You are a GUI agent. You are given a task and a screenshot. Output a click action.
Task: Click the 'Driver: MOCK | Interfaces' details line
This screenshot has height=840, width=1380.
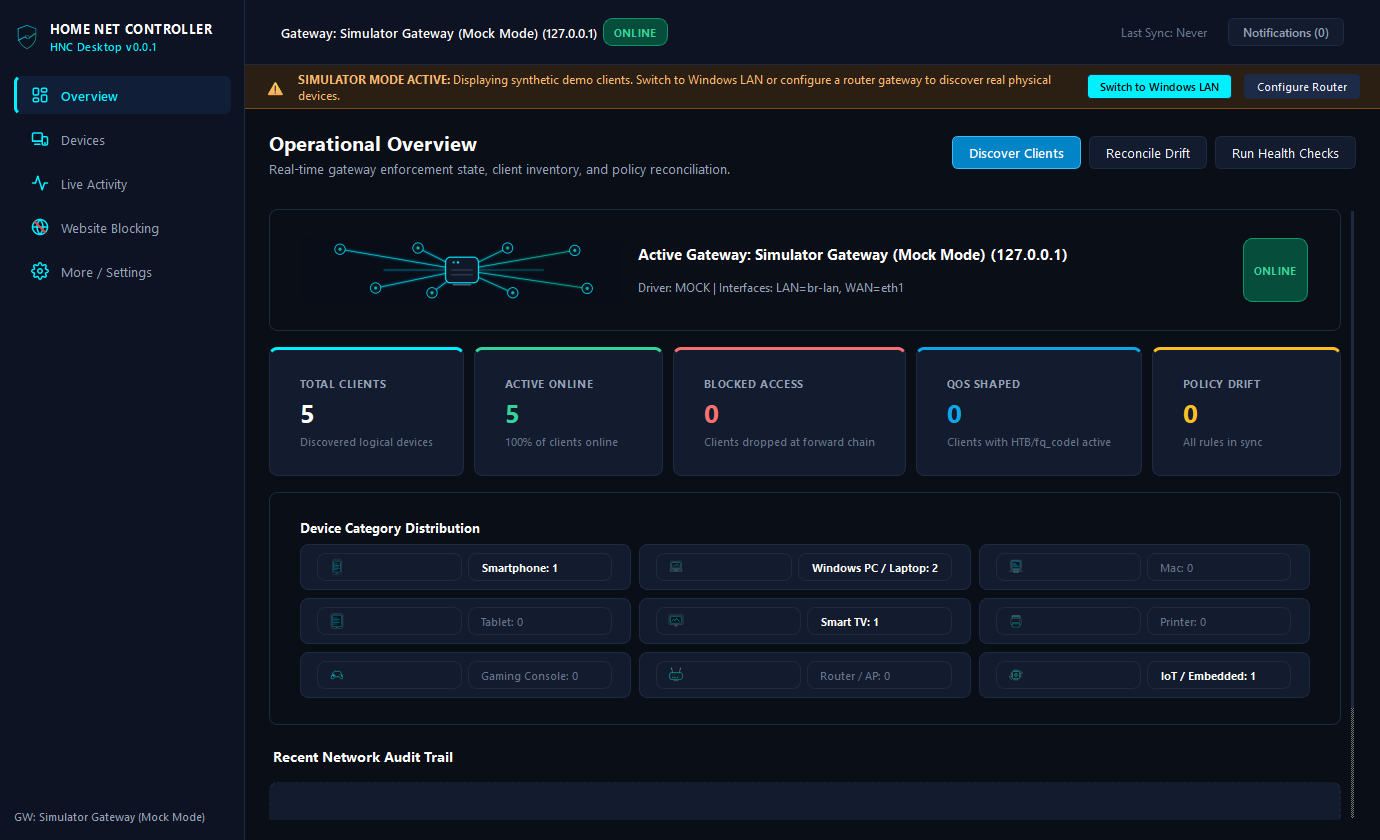click(x=771, y=288)
